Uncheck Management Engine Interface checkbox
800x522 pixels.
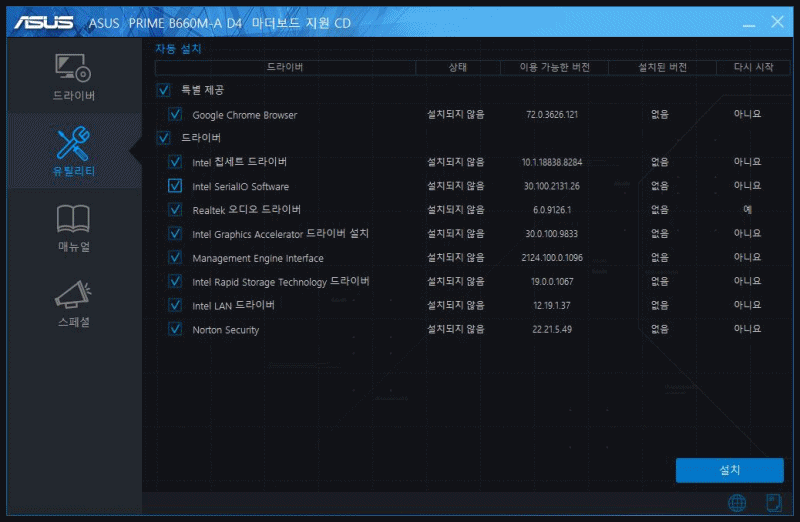point(175,257)
